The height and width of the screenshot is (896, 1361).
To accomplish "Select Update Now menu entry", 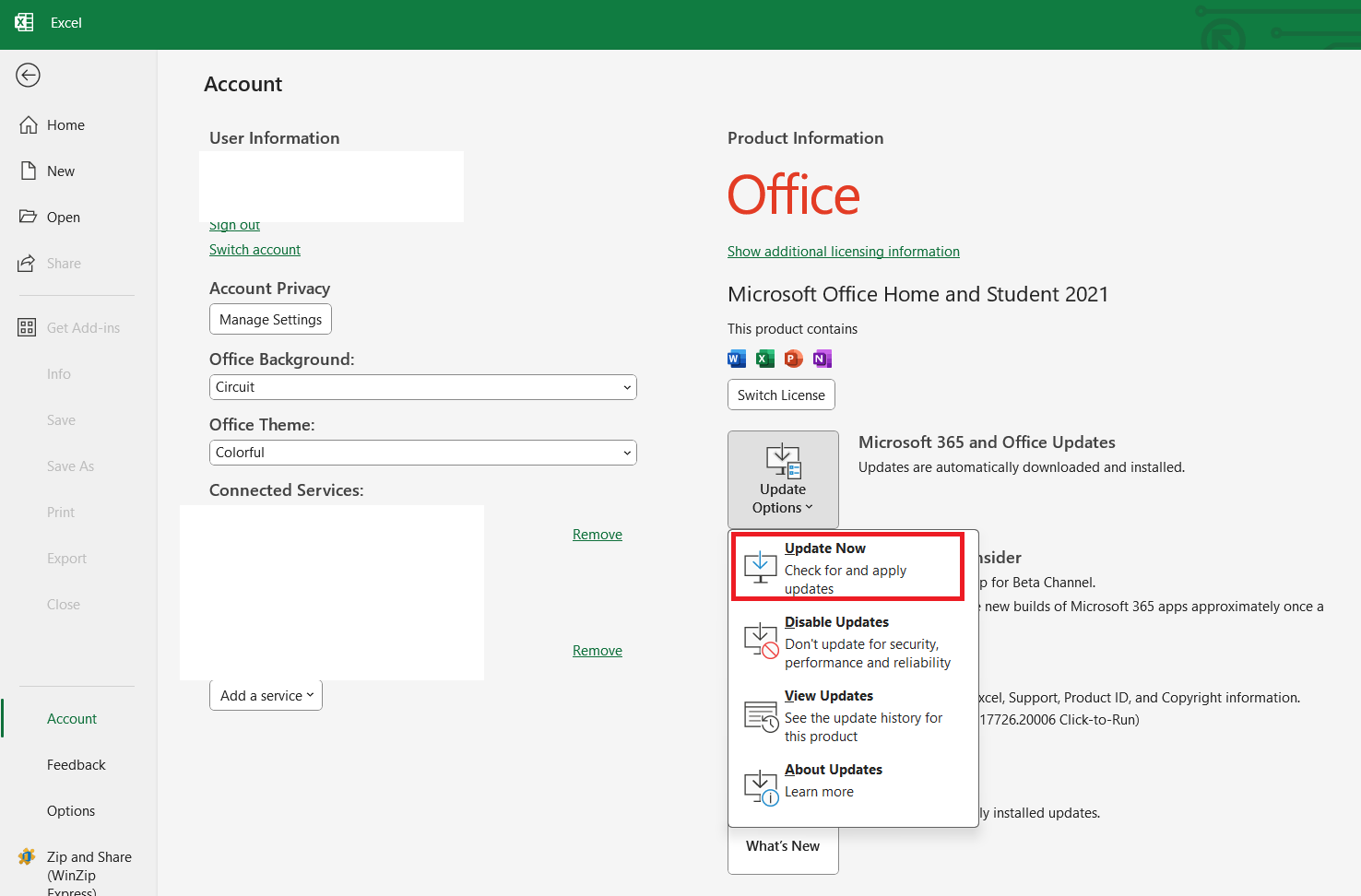I will point(848,567).
